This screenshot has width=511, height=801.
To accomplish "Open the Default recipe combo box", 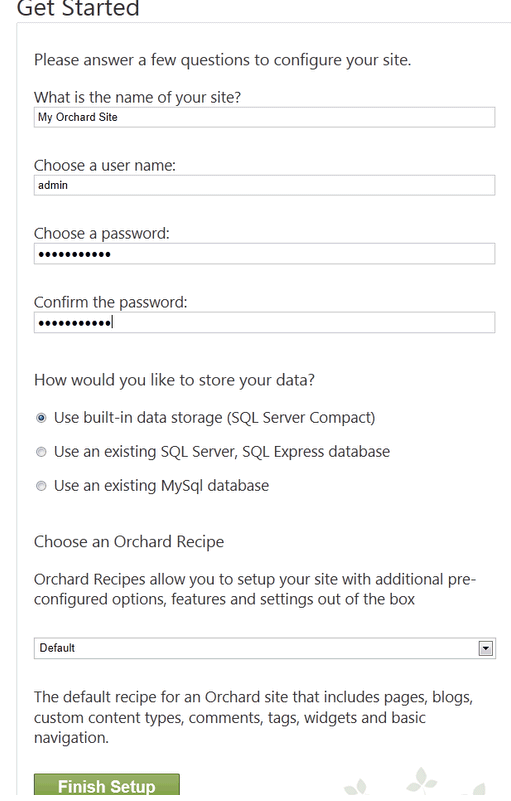I will click(x=264, y=648).
